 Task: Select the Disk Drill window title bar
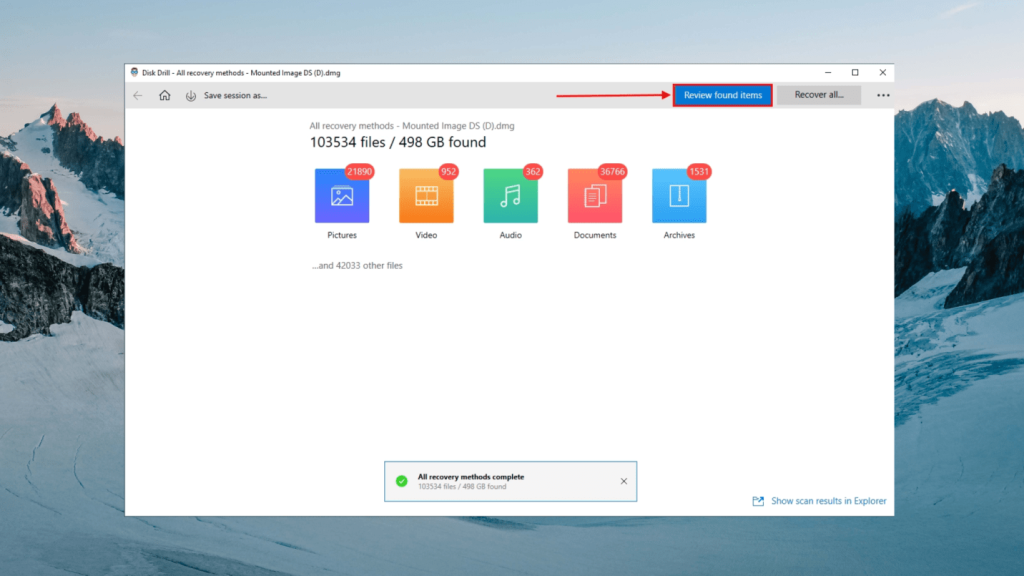(500, 71)
